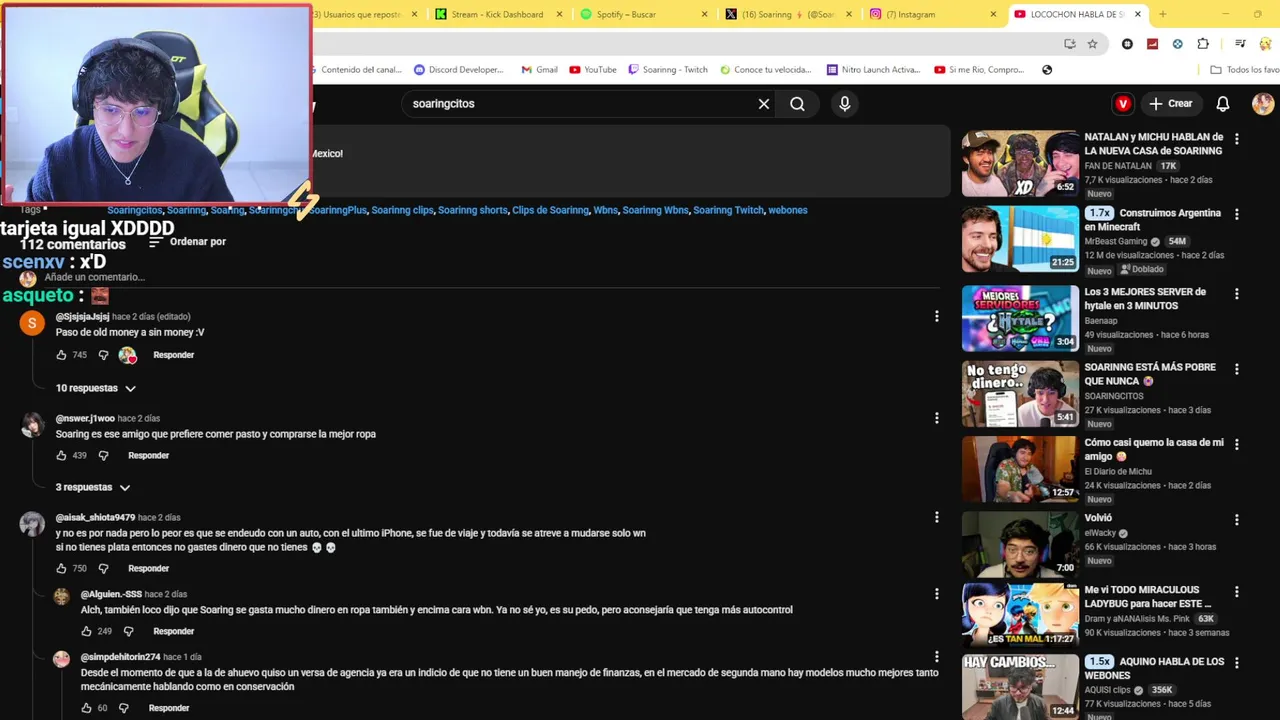Open the Discord Developer bookmark
Screen dimensions: 1280x720
[458, 70]
